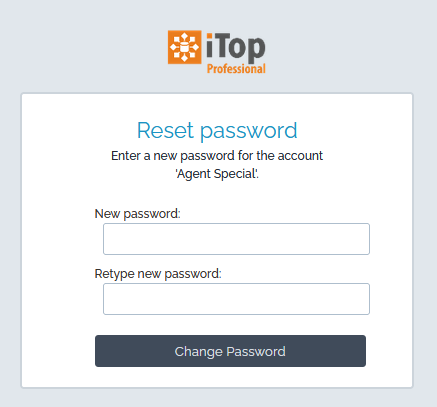This screenshot has width=437, height=407.
Task: Click the gray iTop wordmark text
Action: coord(236,48)
